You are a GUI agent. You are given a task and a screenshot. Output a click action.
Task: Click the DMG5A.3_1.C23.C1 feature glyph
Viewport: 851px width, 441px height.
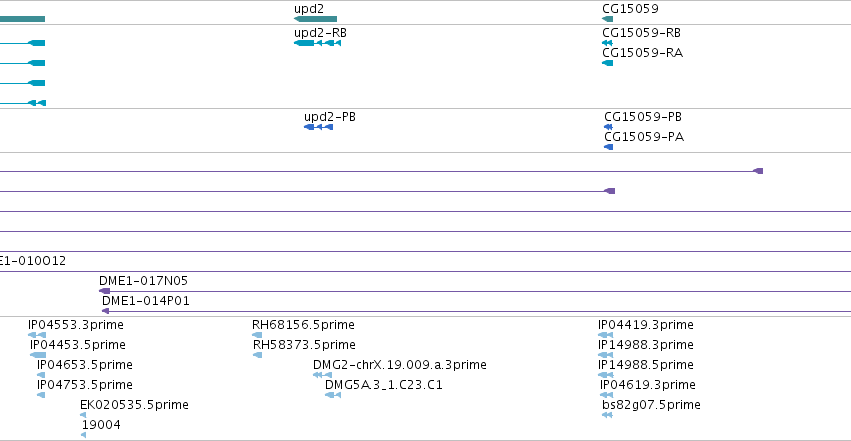[x=333, y=395]
